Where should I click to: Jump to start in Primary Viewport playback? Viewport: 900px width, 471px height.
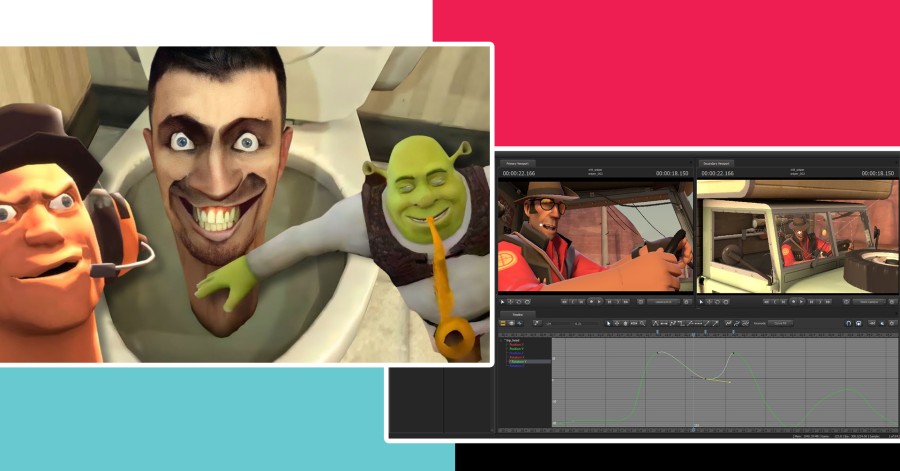(564, 302)
